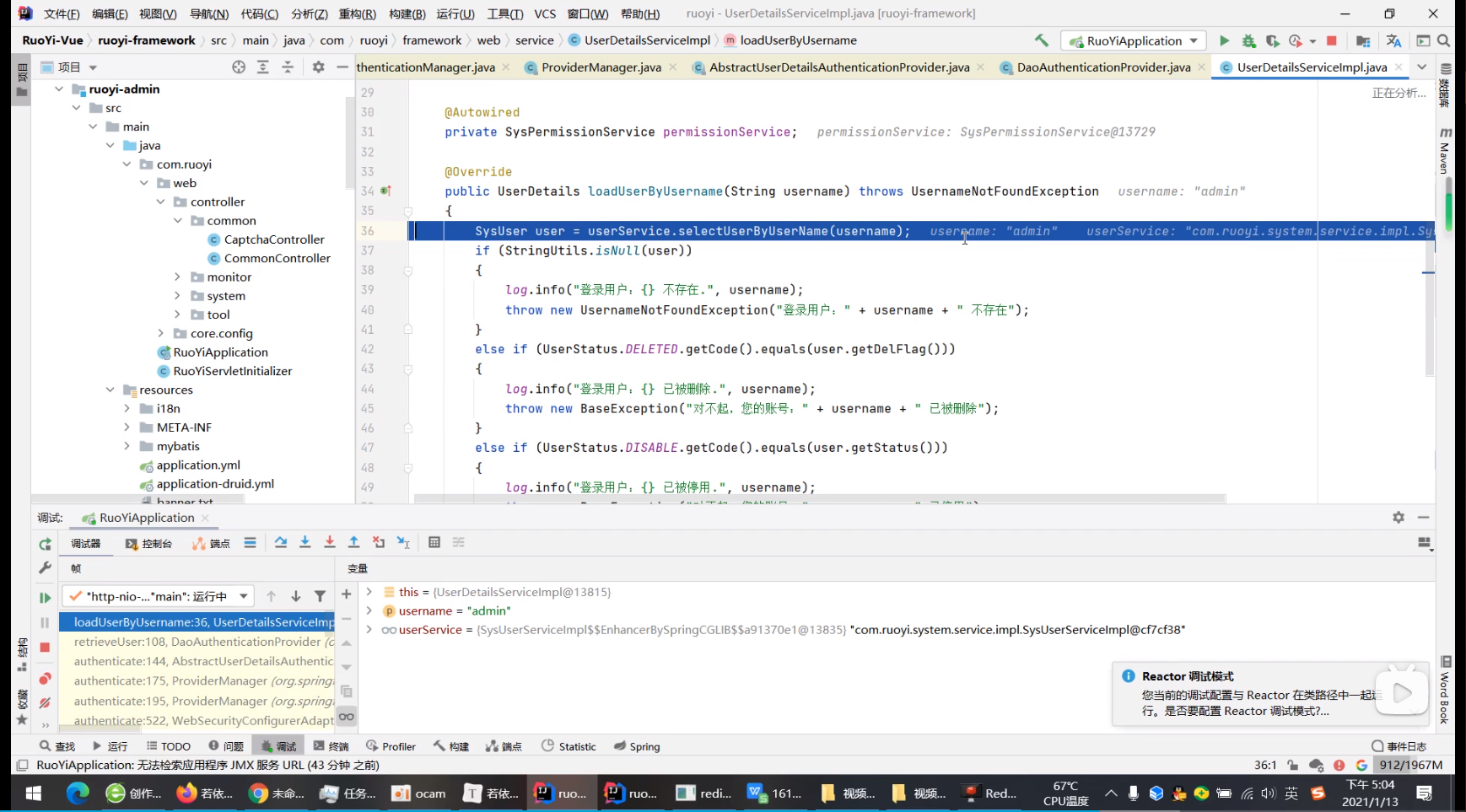1466x812 pixels.
Task: Open Windows Start menu
Action: pyautogui.click(x=34, y=793)
